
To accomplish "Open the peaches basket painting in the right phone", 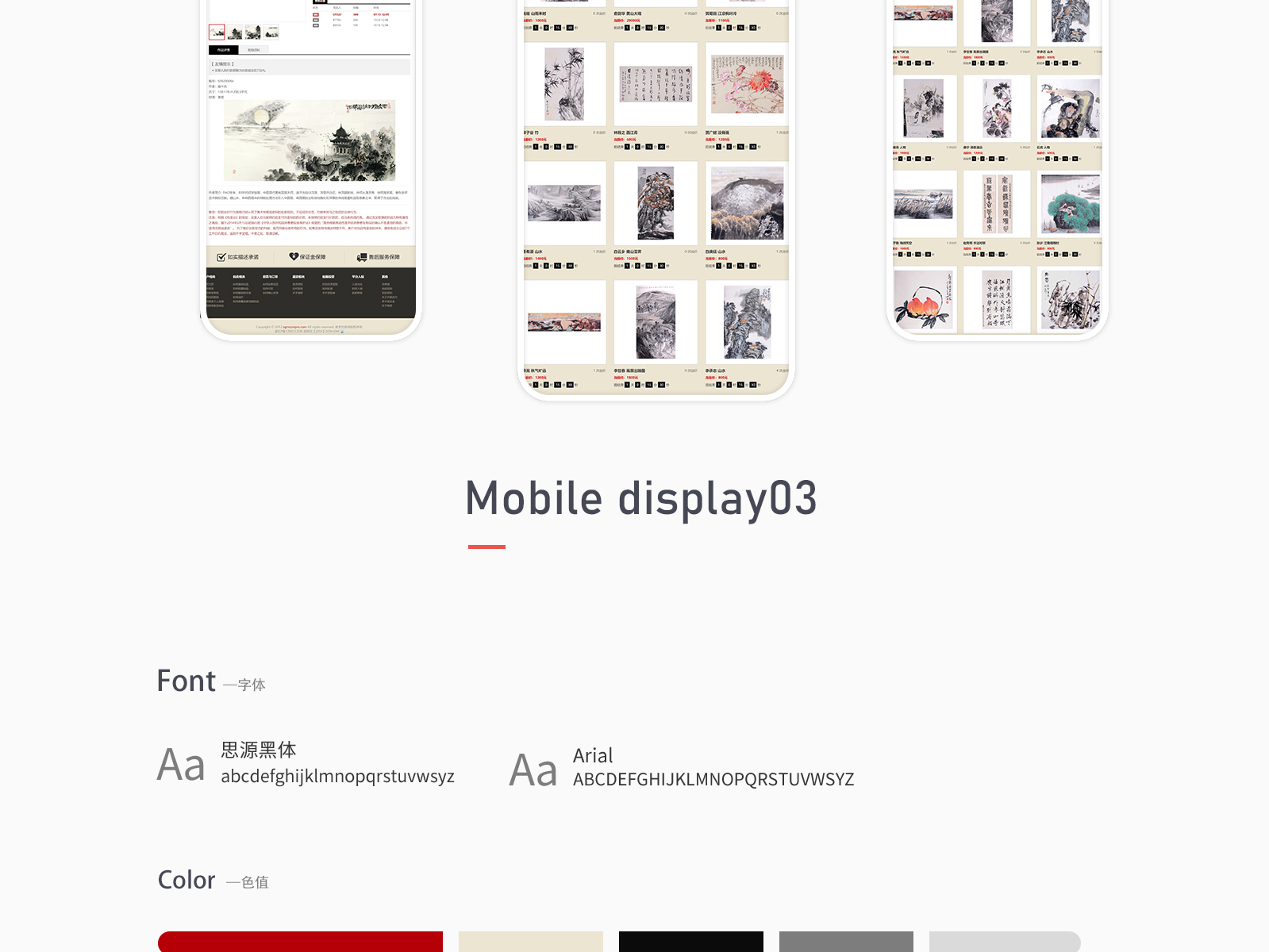I will coord(922,300).
